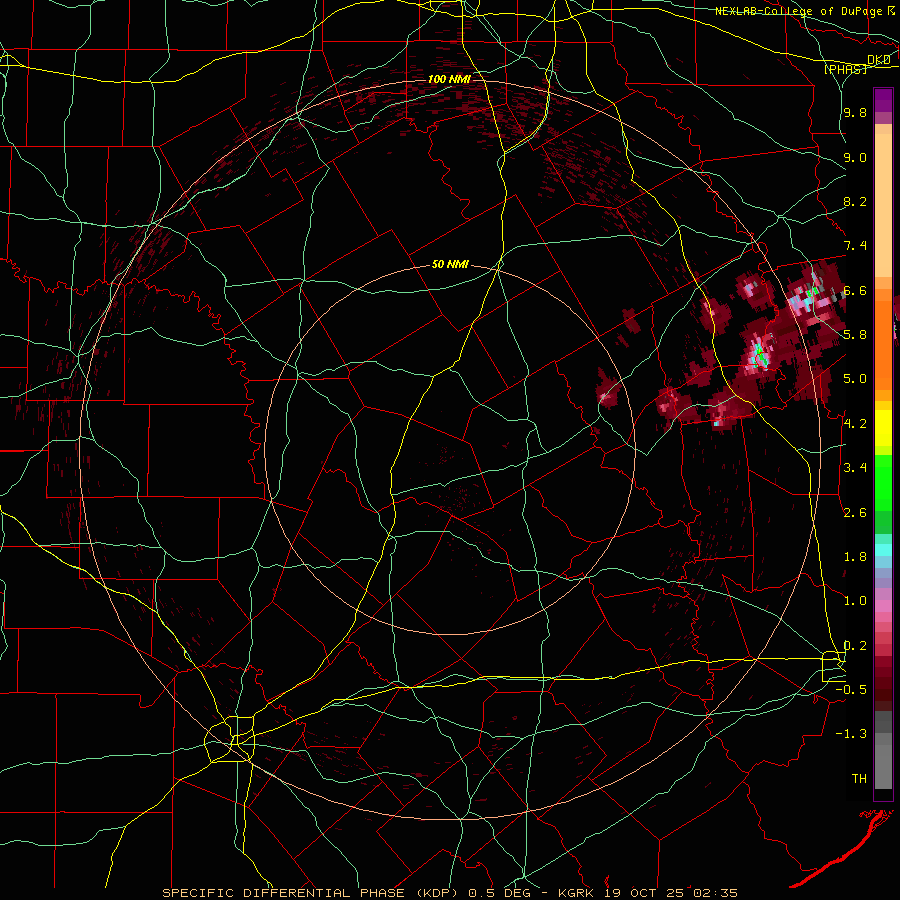The height and width of the screenshot is (900, 900).
Task: Click the 3.4 scale value
Action: (x=855, y=468)
